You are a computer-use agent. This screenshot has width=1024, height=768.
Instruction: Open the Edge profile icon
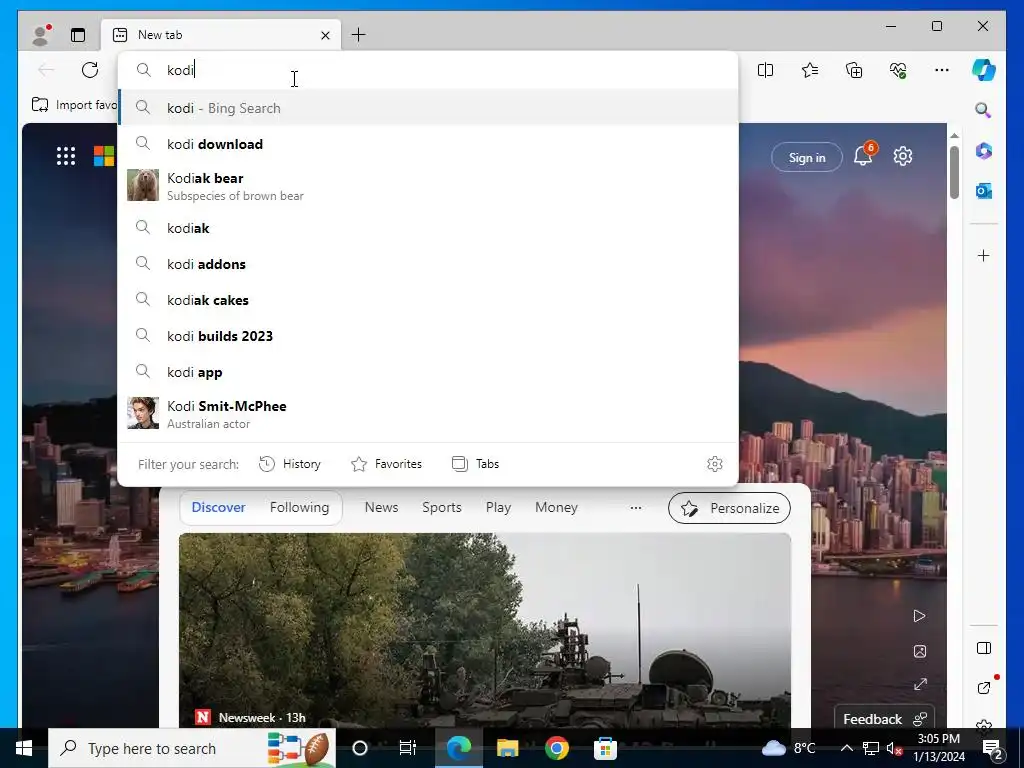tap(41, 35)
